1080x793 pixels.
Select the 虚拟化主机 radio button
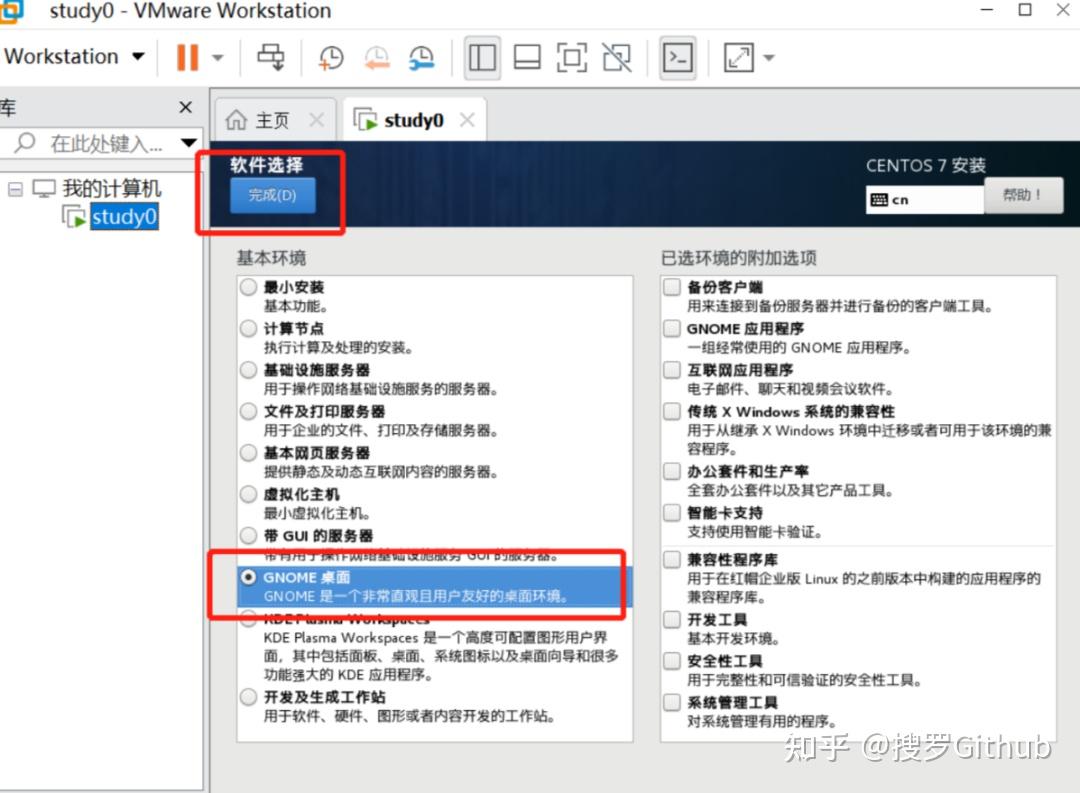pyautogui.click(x=249, y=494)
